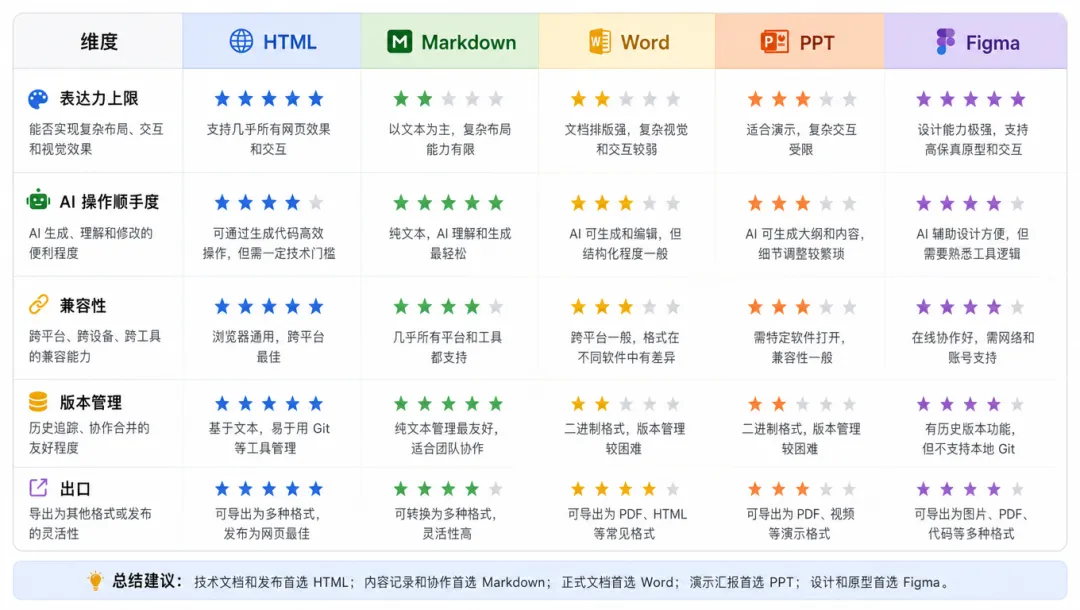Click the PPT PowerPoint icon
The height and width of the screenshot is (610, 1080).
[x=775, y=42]
